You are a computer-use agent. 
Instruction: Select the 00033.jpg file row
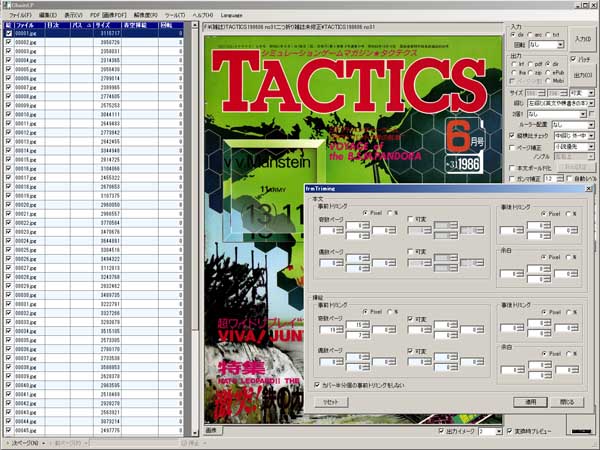point(94,322)
